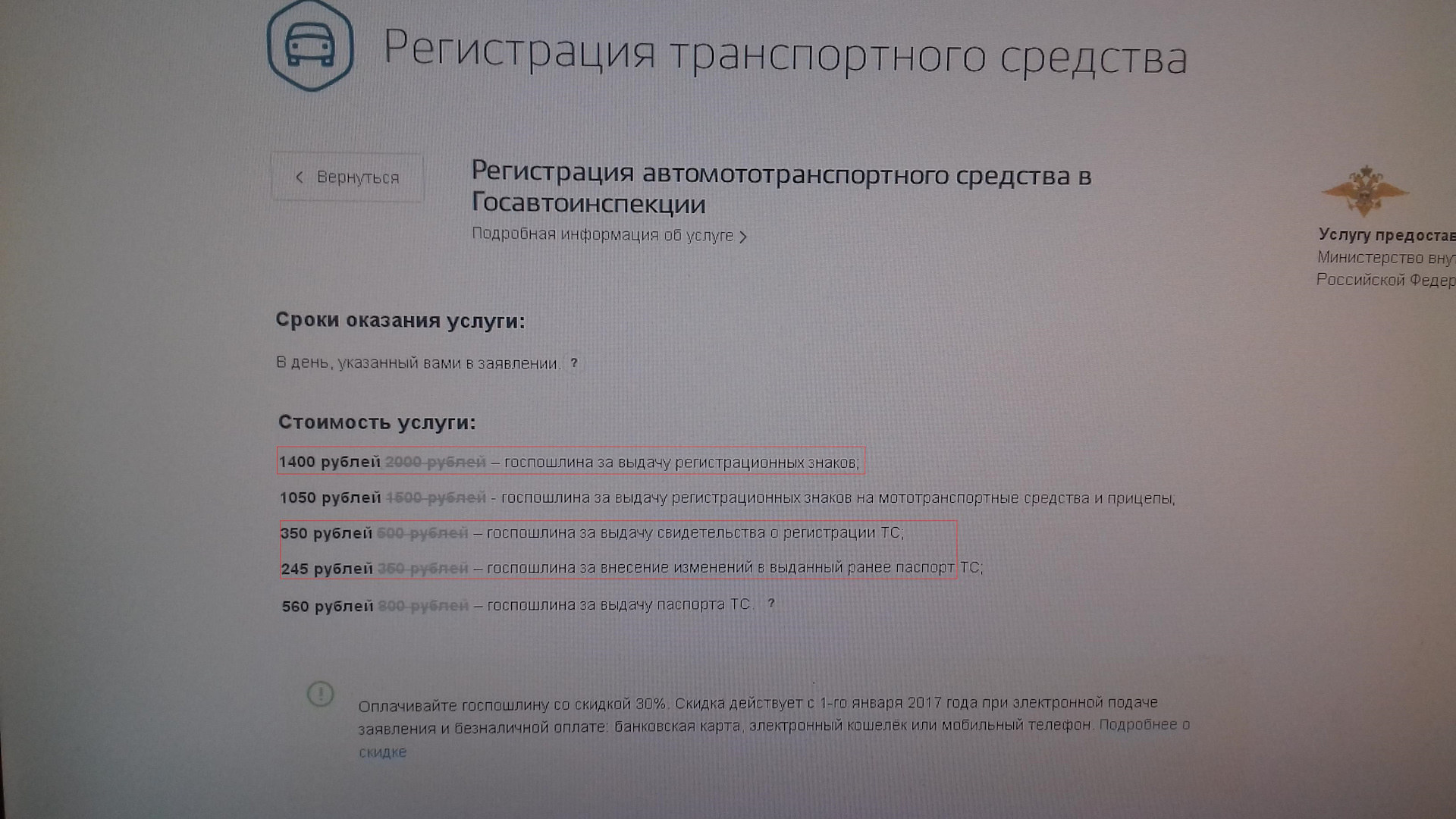The image size is (1456, 819).
Task: Click the car hexagon icon
Action: tap(310, 47)
